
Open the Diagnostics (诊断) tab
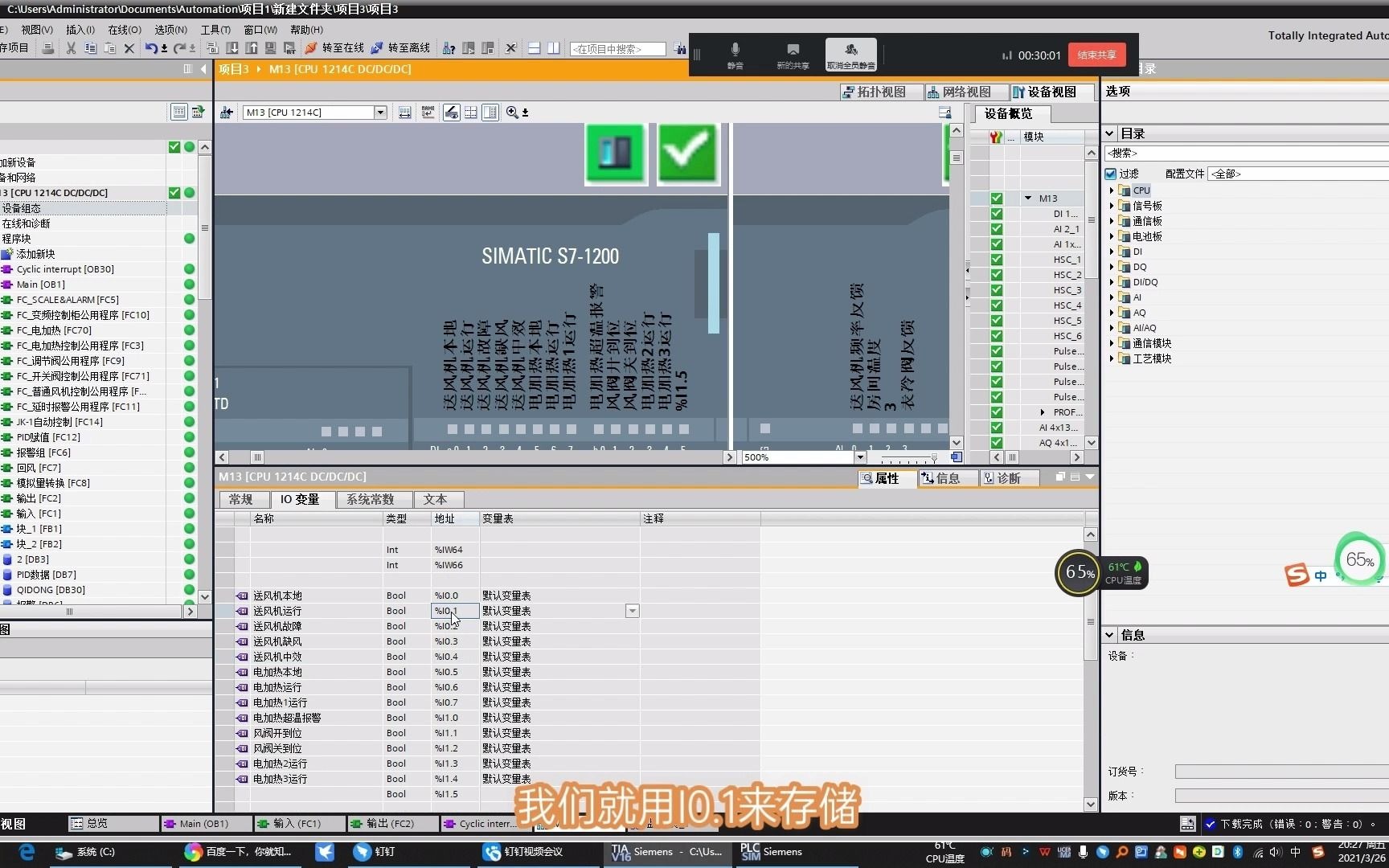tap(1009, 478)
